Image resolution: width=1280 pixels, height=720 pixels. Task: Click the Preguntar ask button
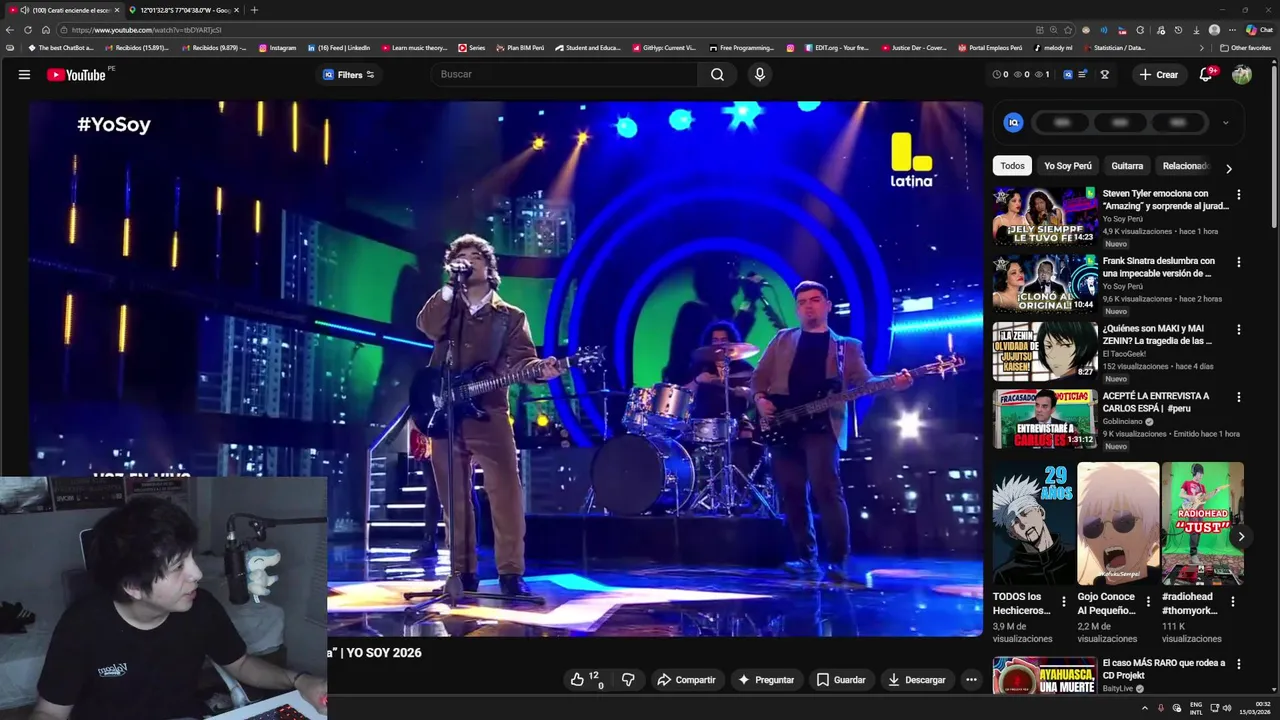tap(765, 679)
